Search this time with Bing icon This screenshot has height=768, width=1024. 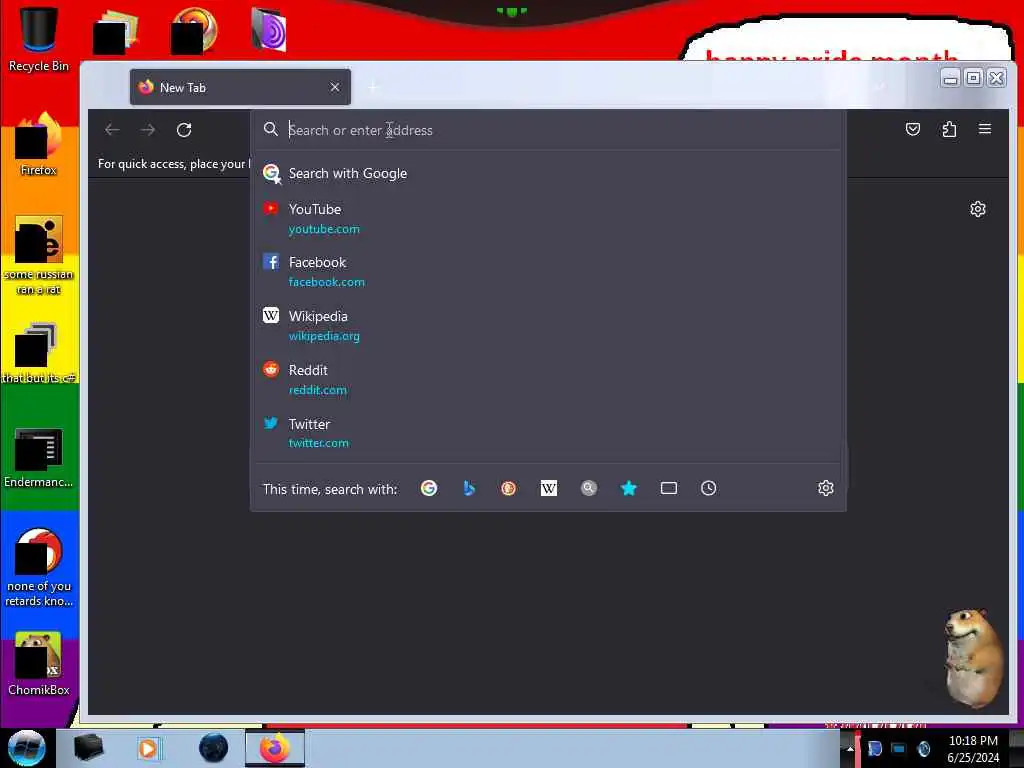pos(469,488)
